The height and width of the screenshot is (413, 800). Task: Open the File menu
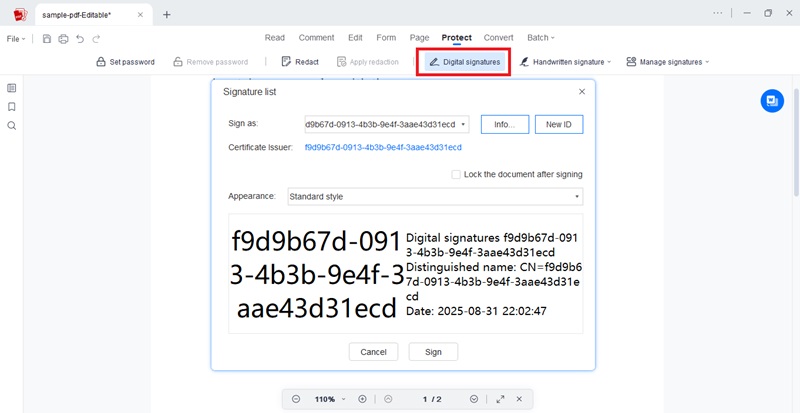[16, 39]
